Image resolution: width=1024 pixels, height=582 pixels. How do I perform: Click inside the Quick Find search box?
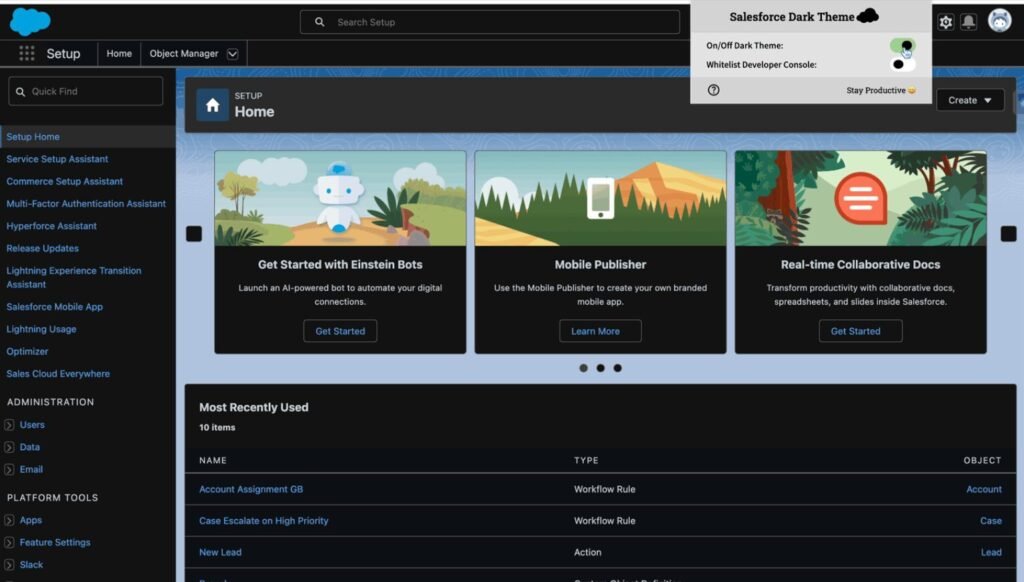pos(85,90)
